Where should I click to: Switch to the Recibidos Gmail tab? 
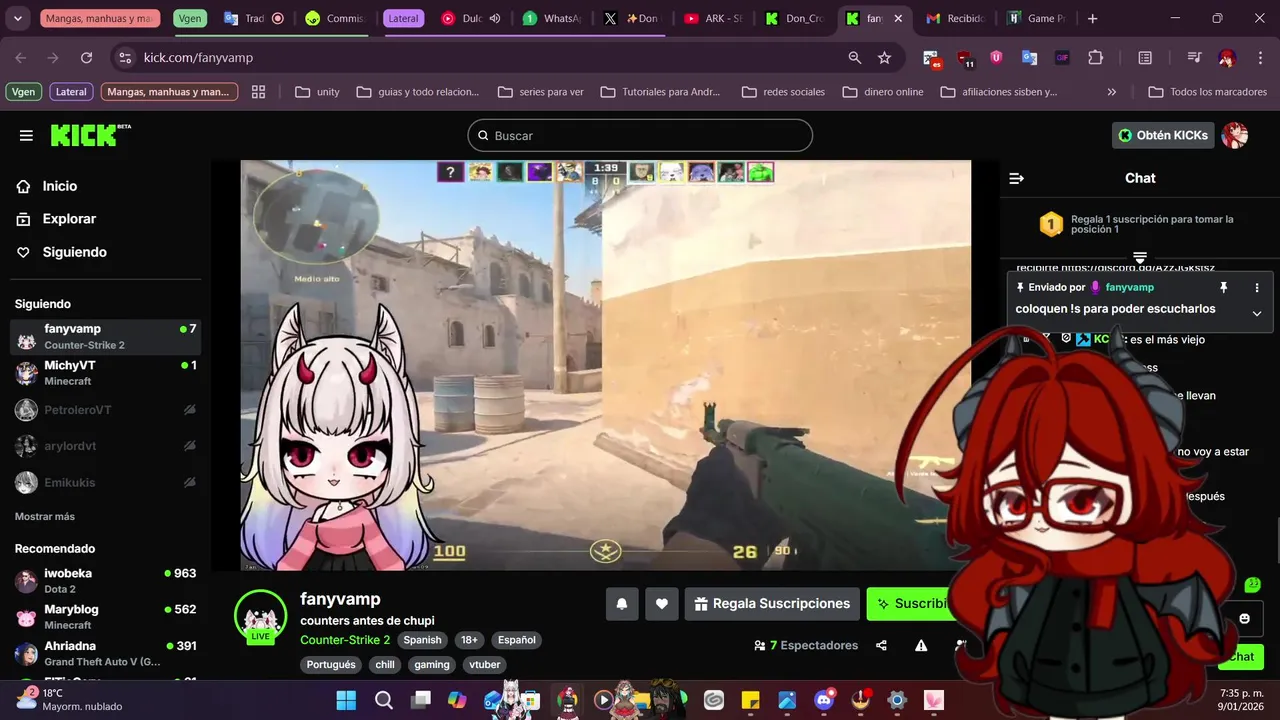tap(957, 18)
